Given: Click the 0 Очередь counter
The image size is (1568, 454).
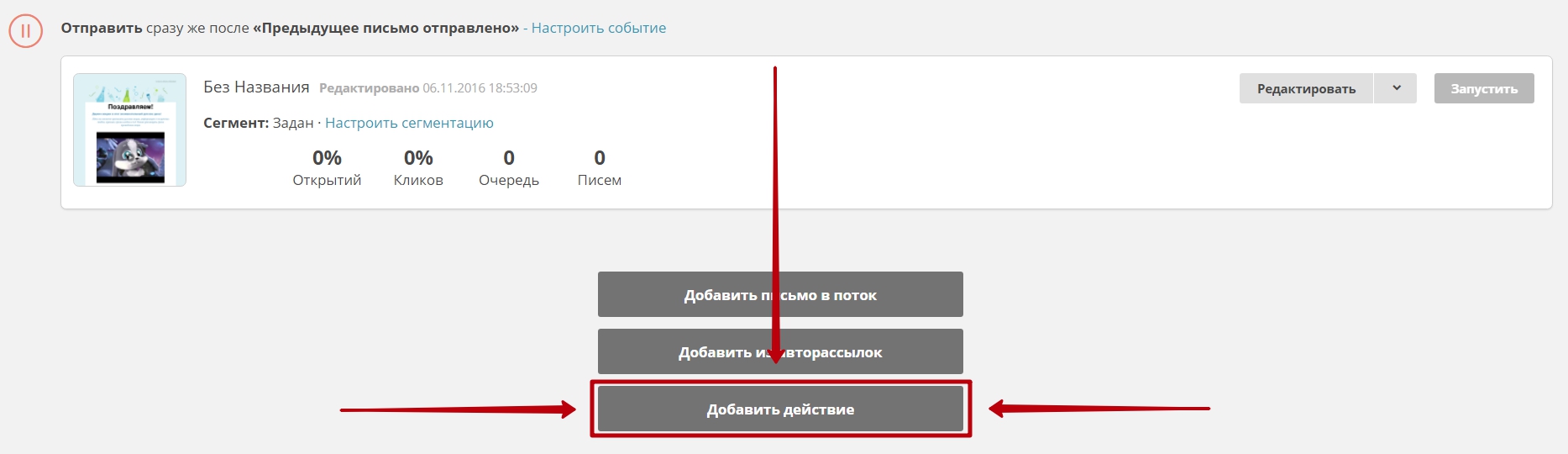Looking at the screenshot, I should click(x=508, y=168).
